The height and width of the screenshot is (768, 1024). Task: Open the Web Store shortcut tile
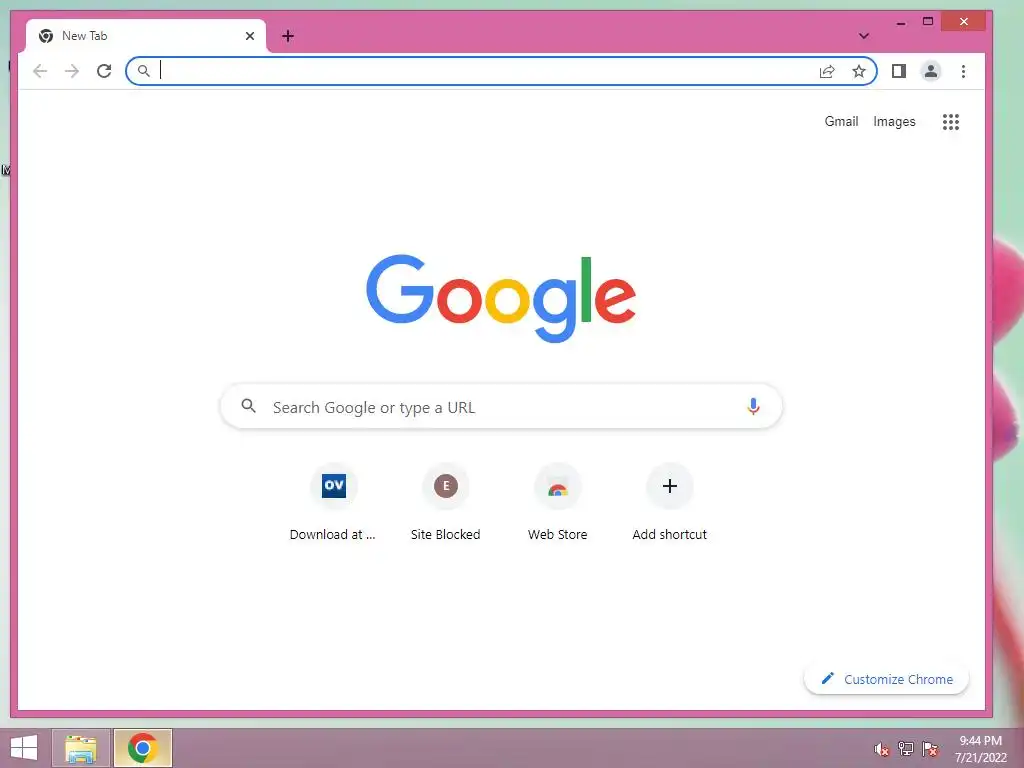pyautogui.click(x=558, y=503)
